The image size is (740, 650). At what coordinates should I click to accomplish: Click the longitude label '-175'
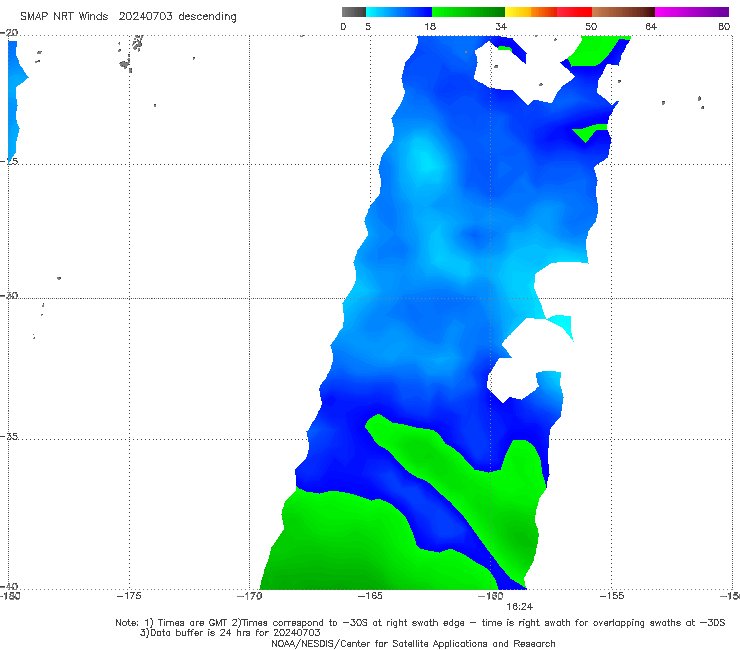coord(129,596)
